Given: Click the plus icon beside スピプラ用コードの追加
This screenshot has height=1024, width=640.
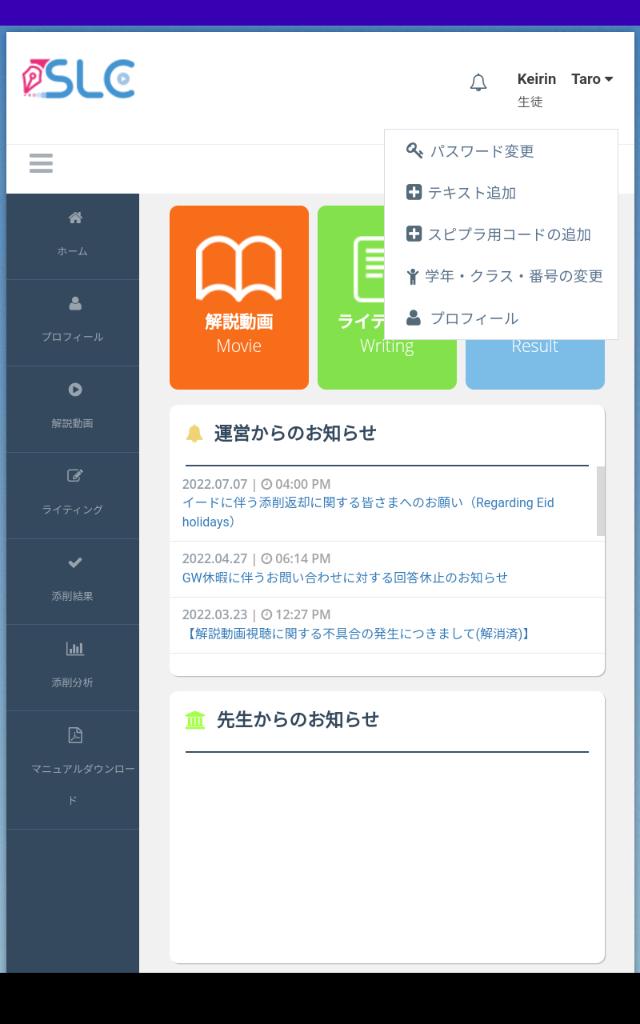Looking at the screenshot, I should pos(413,234).
